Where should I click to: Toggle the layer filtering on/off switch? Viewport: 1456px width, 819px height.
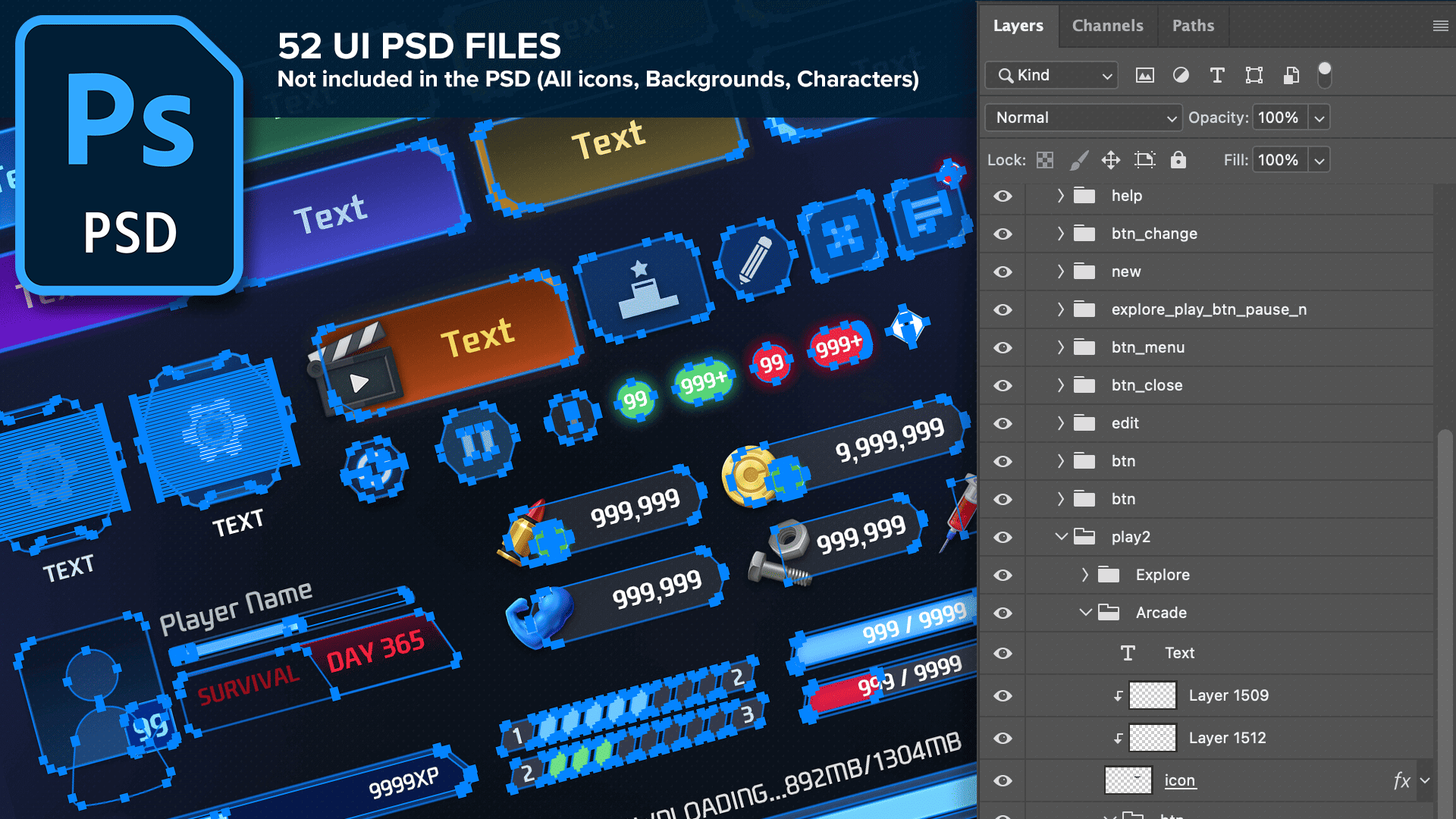click(x=1324, y=75)
